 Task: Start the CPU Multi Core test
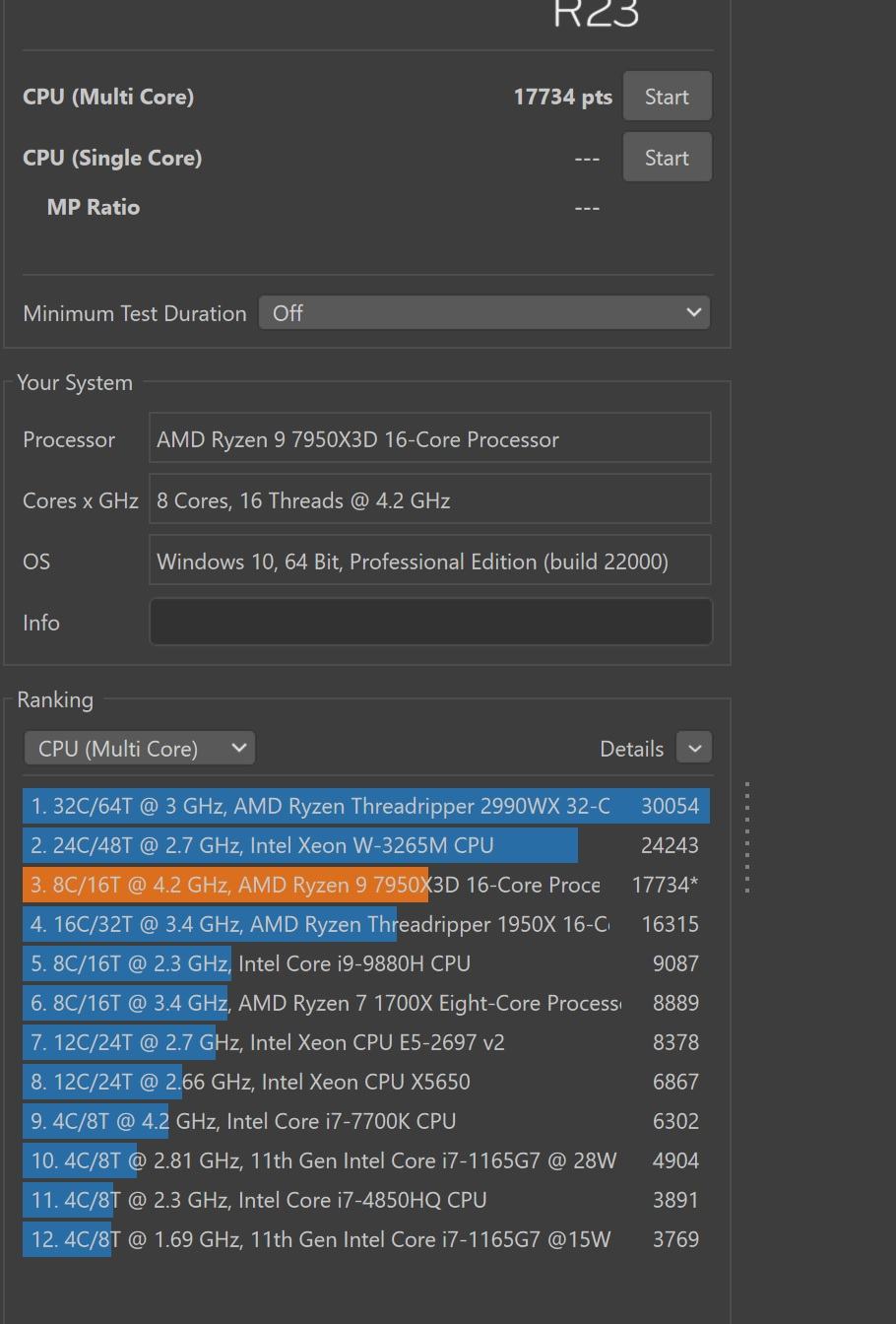tap(667, 97)
